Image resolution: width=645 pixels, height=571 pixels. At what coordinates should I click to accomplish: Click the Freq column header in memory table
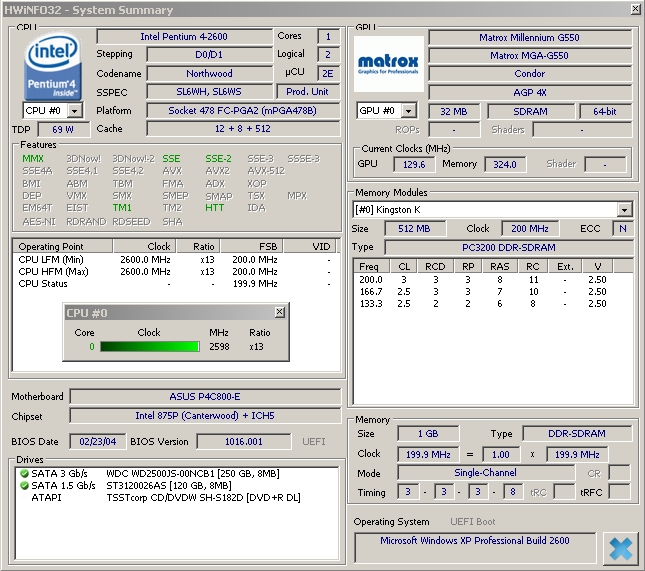[372, 266]
